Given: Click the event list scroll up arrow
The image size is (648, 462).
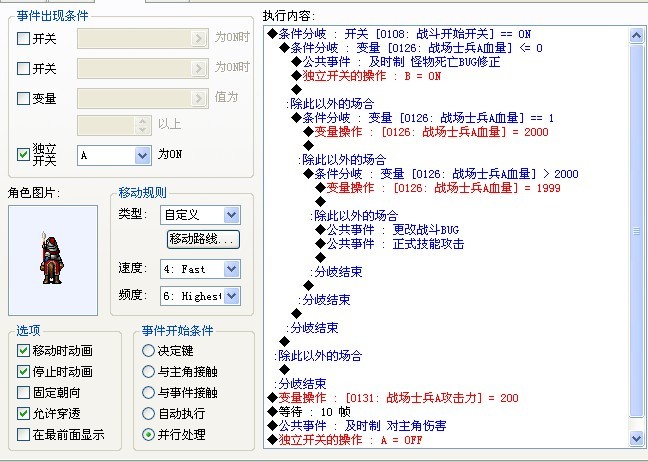Looking at the screenshot, I should click(x=636, y=36).
